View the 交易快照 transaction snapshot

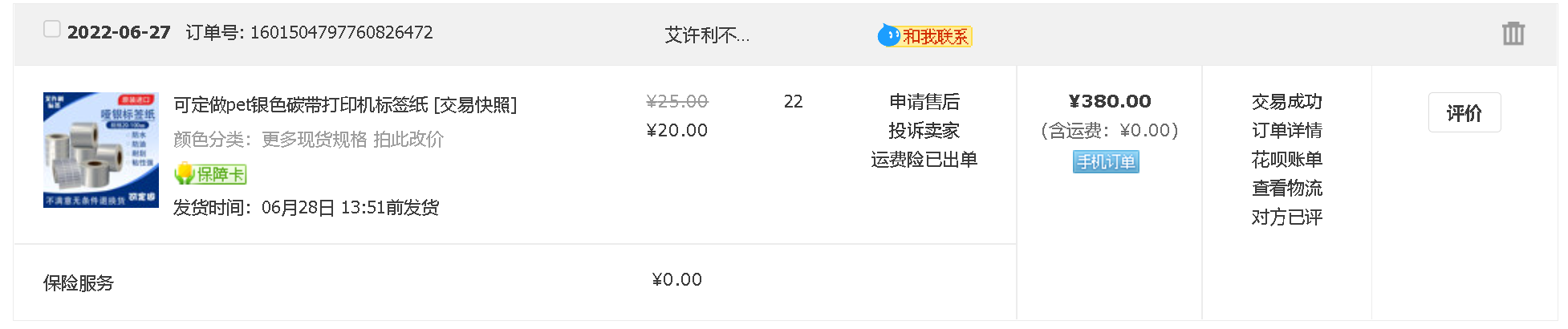[475, 105]
